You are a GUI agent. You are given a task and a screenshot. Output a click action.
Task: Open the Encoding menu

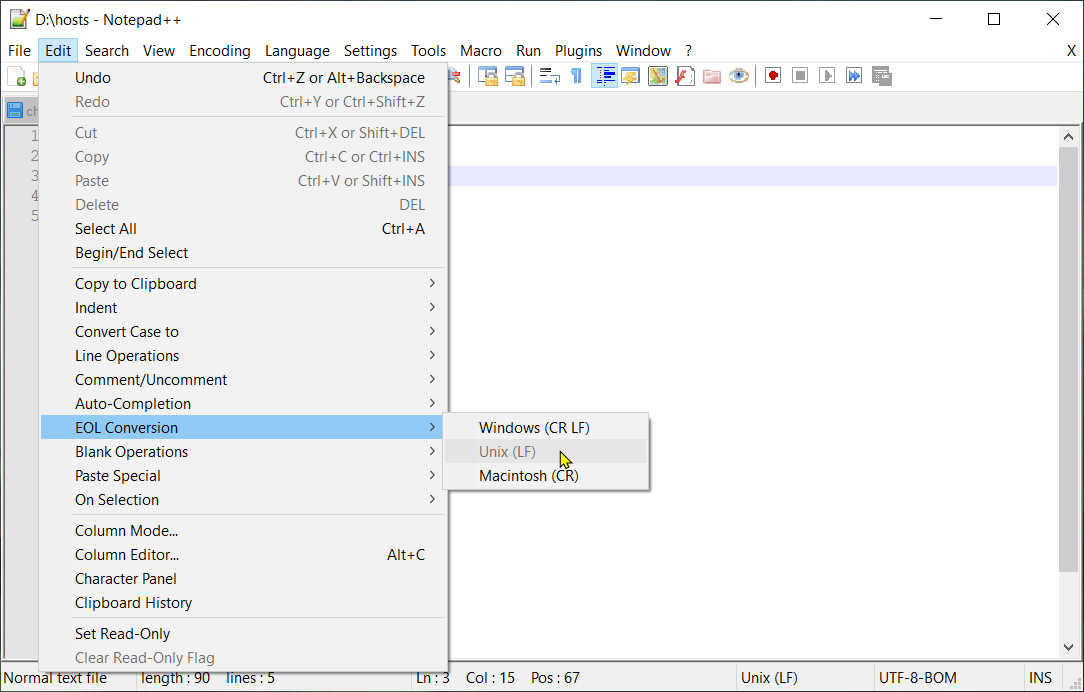(x=220, y=50)
